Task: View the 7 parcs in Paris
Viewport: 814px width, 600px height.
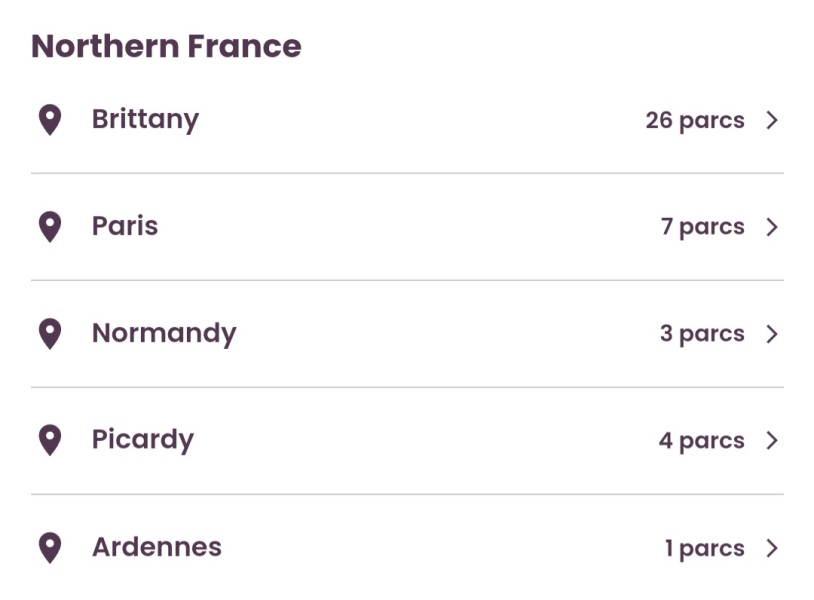Action: tap(702, 227)
